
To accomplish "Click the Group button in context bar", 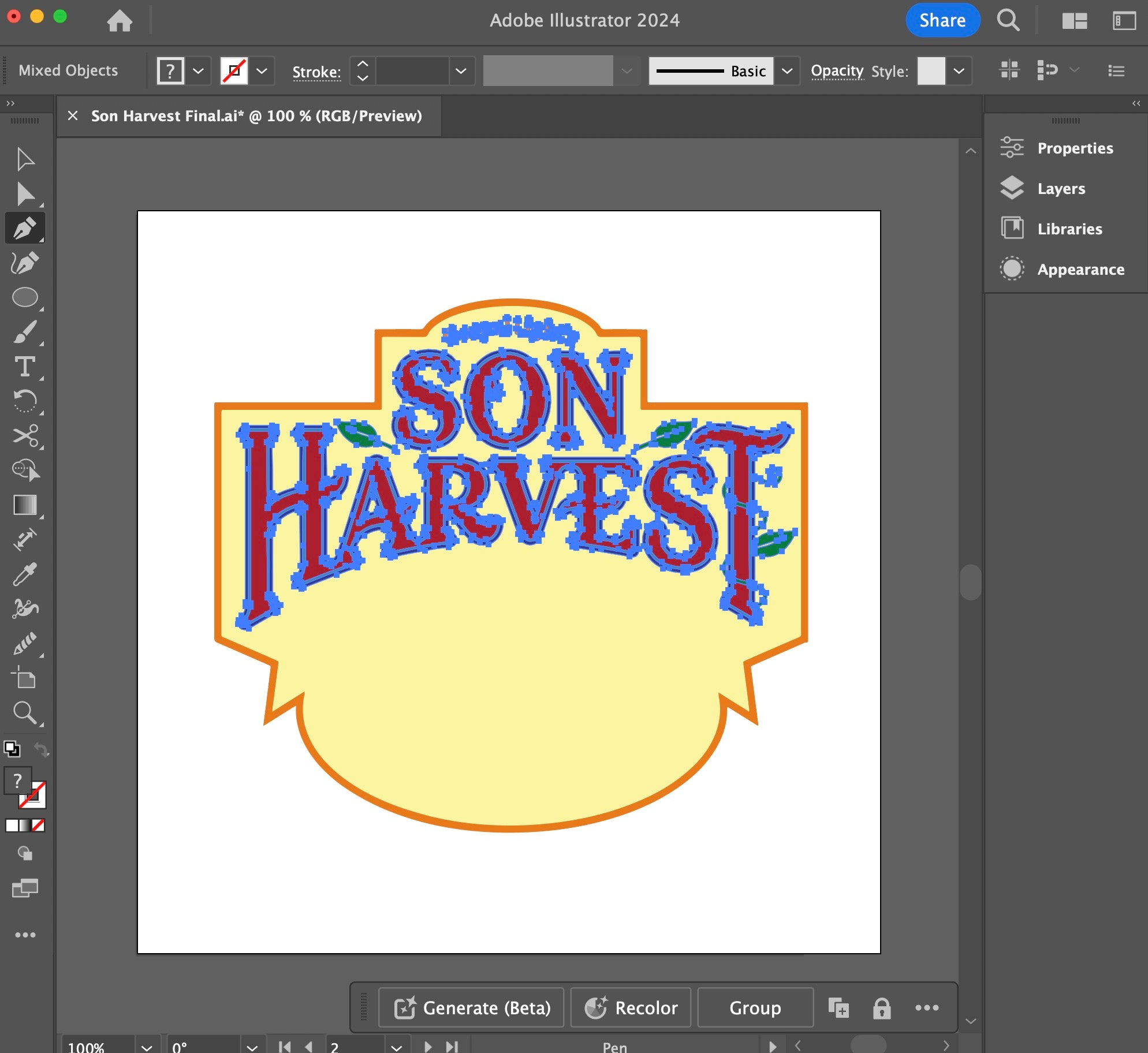I will (754, 1006).
